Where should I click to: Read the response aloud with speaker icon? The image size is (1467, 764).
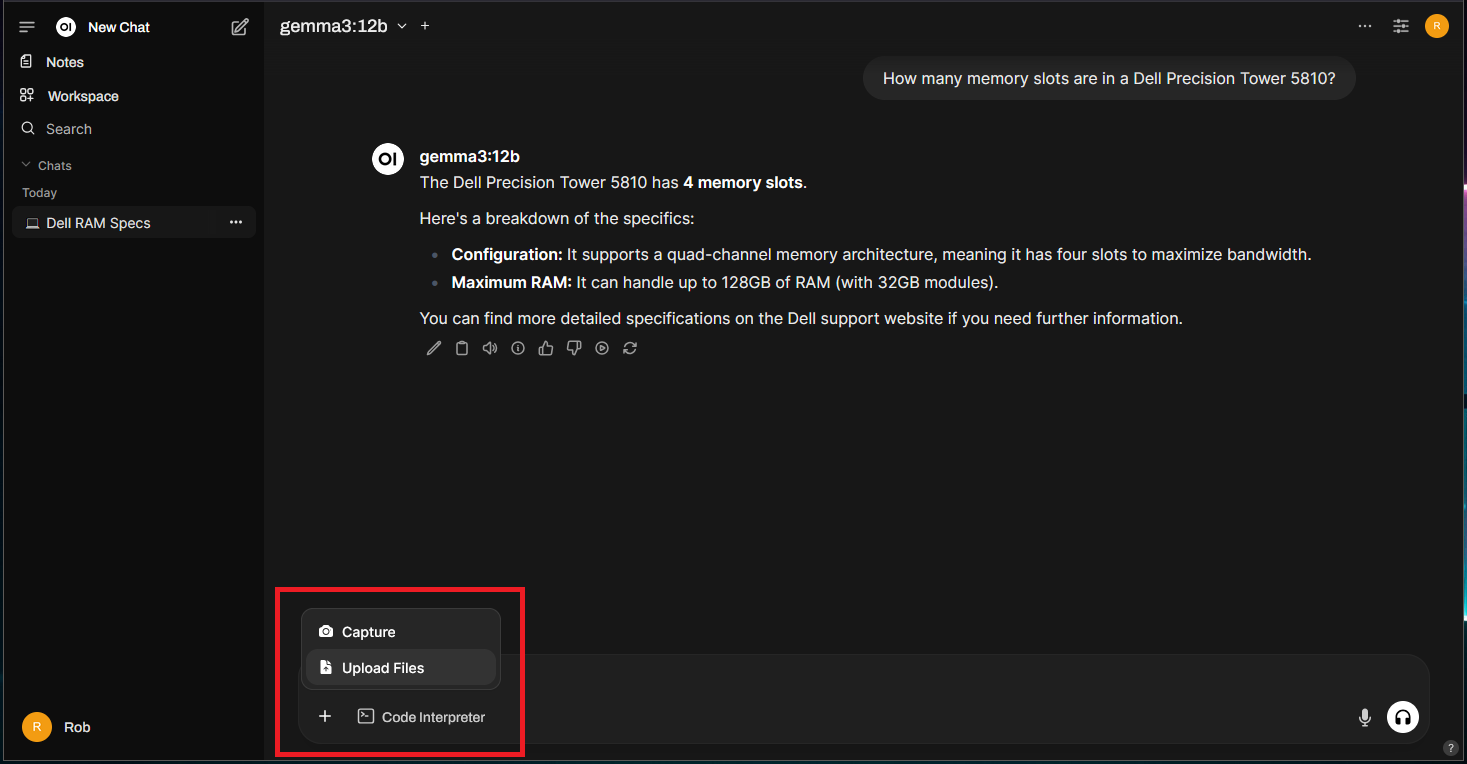click(489, 348)
